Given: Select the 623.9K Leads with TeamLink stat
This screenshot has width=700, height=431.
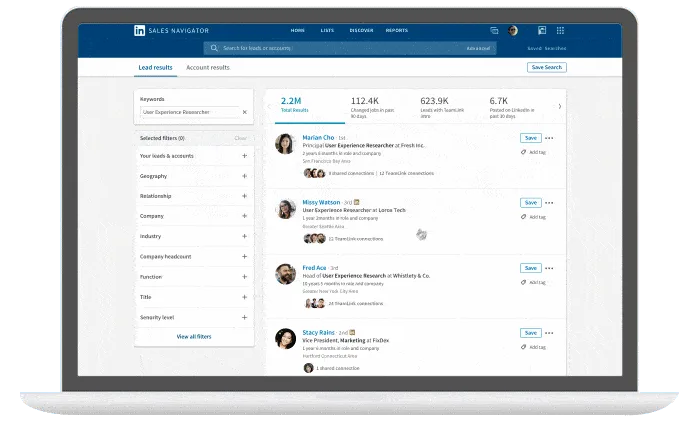Looking at the screenshot, I should (442, 107).
